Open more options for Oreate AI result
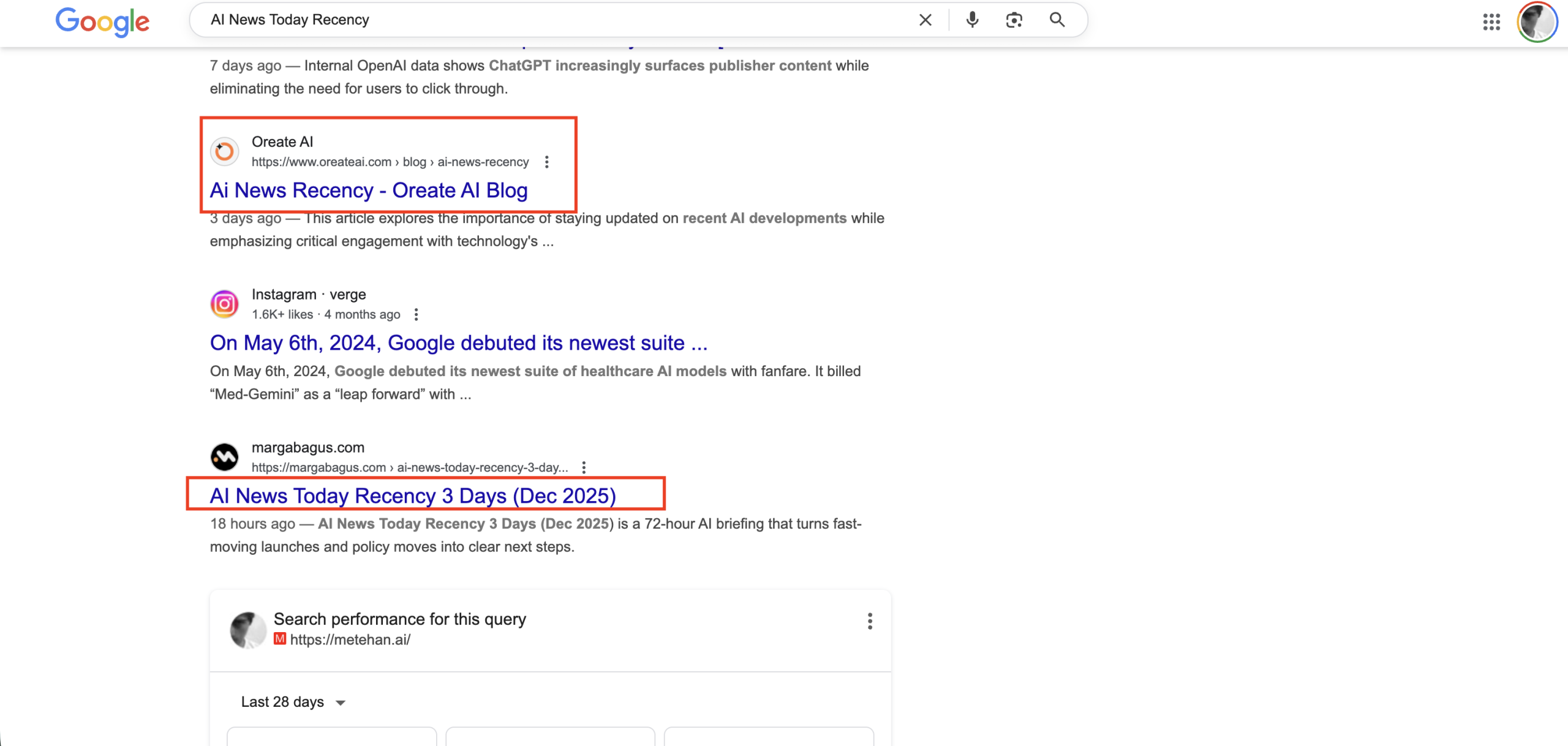Viewport: 1568px width, 746px height. pyautogui.click(x=547, y=162)
